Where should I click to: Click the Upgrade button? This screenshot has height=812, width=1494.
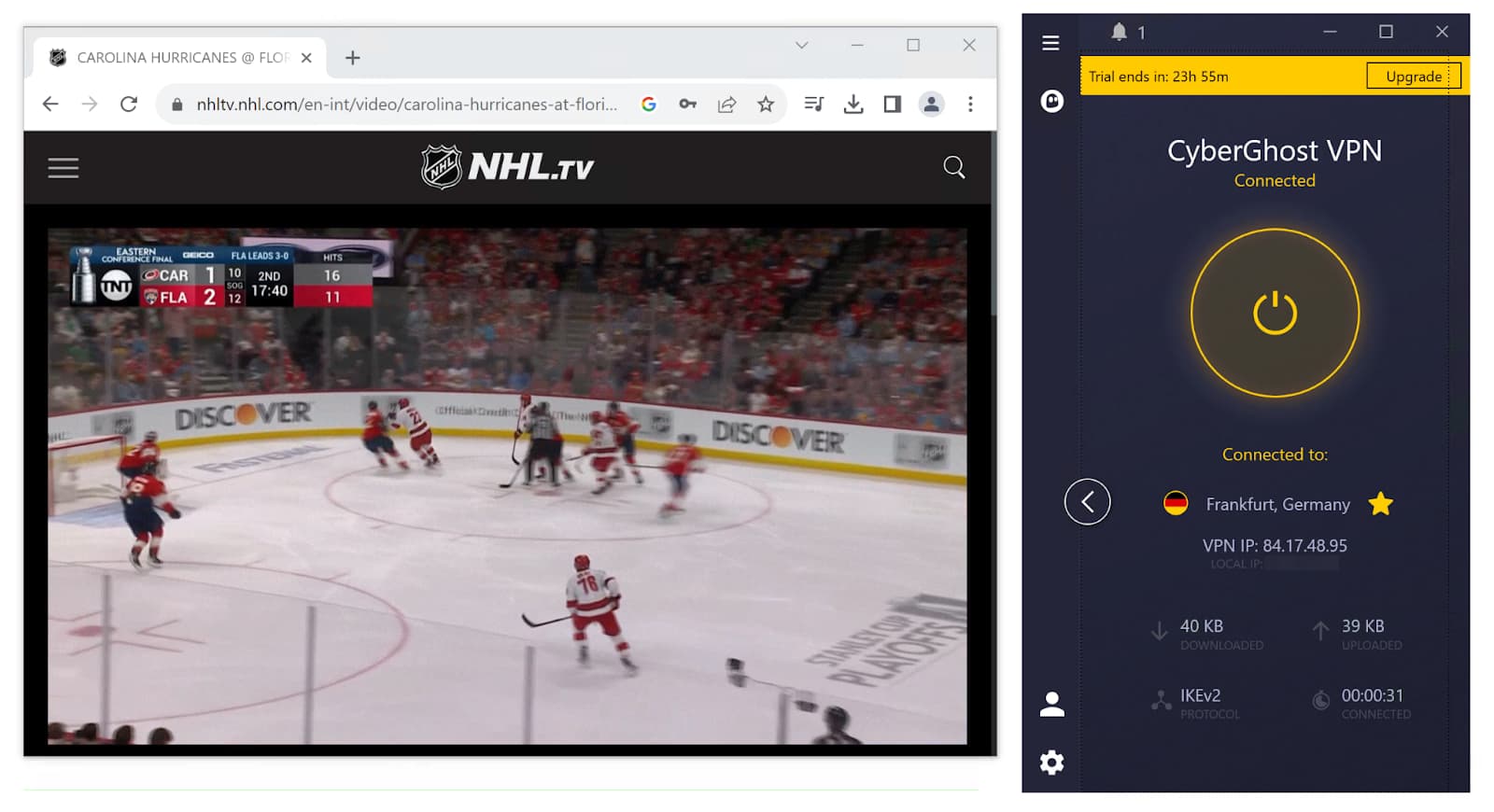pyautogui.click(x=1413, y=77)
